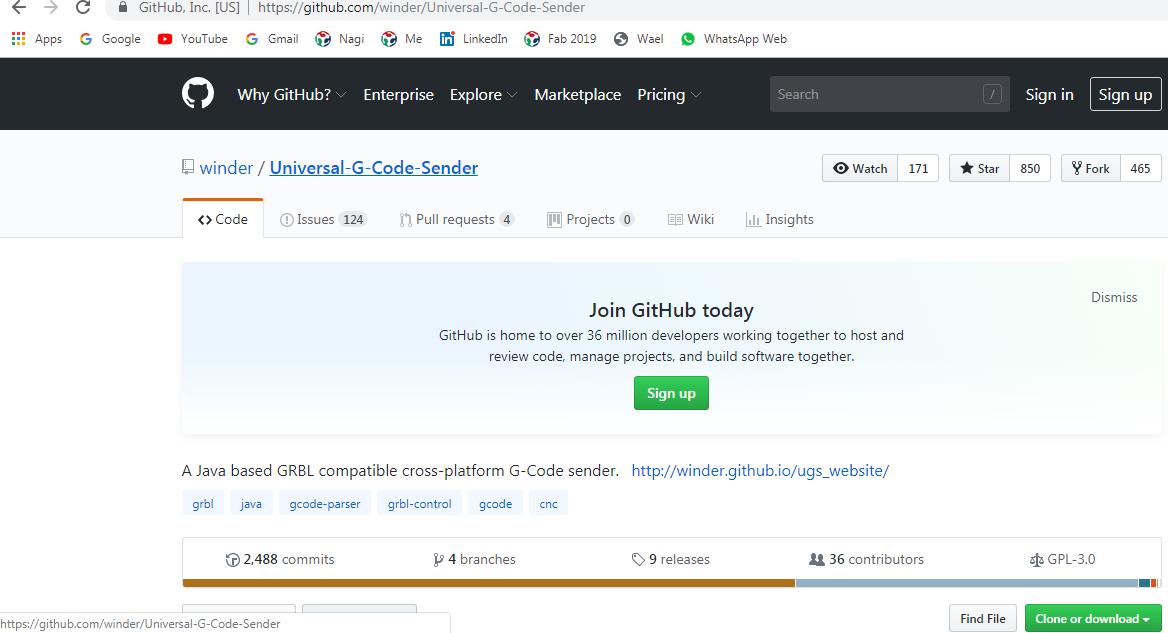The image size is (1168, 633).
Task: Click the gcode topic tag
Action: tap(495, 503)
